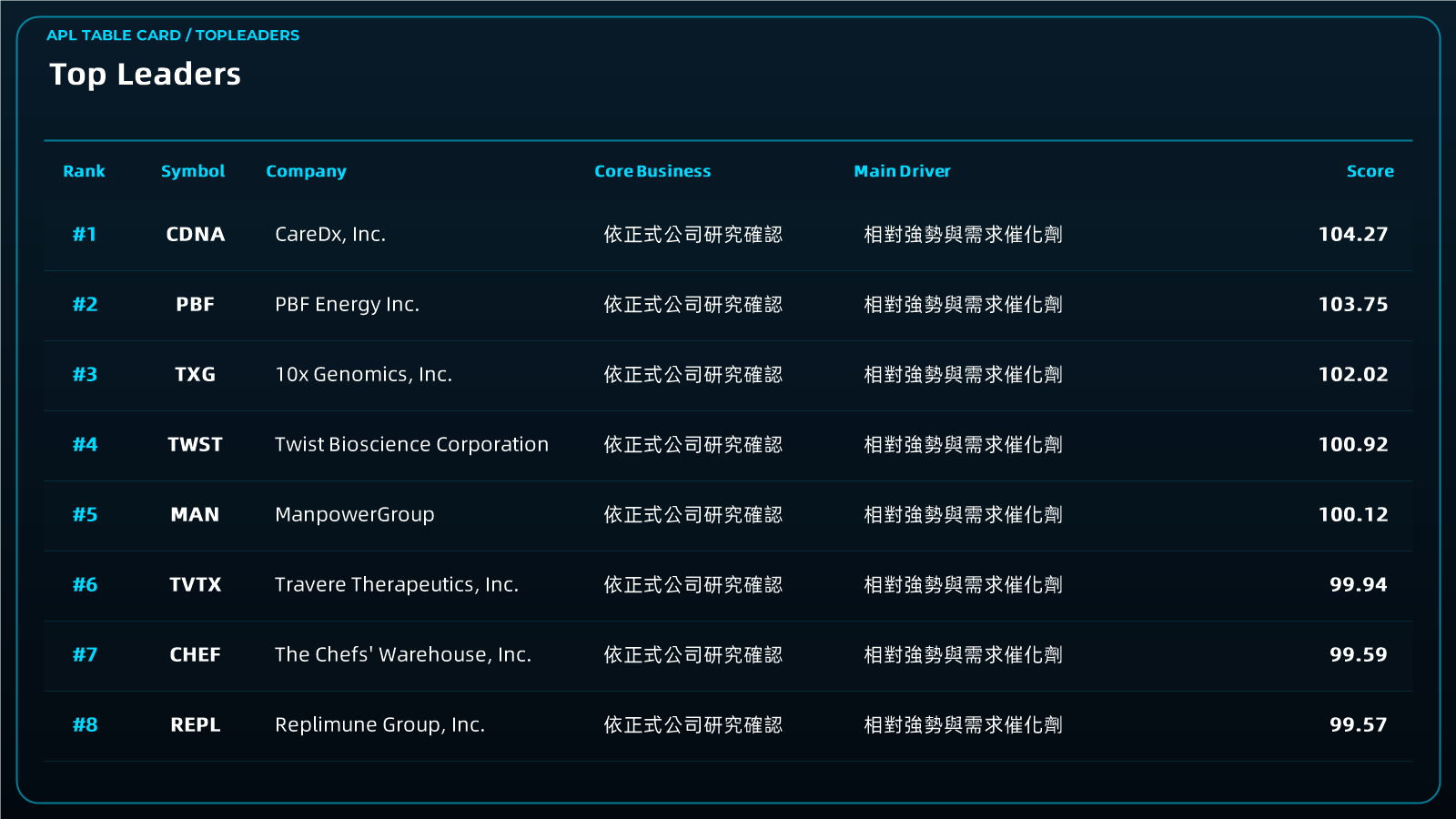1456x819 pixels.
Task: Click the #1 rank badge
Action: (85, 234)
